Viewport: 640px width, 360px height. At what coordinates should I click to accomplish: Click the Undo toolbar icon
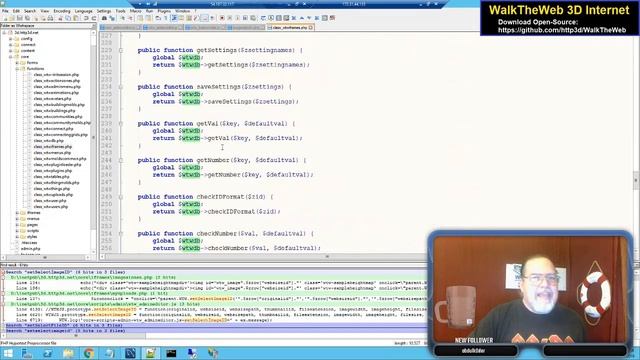[x=86, y=18]
